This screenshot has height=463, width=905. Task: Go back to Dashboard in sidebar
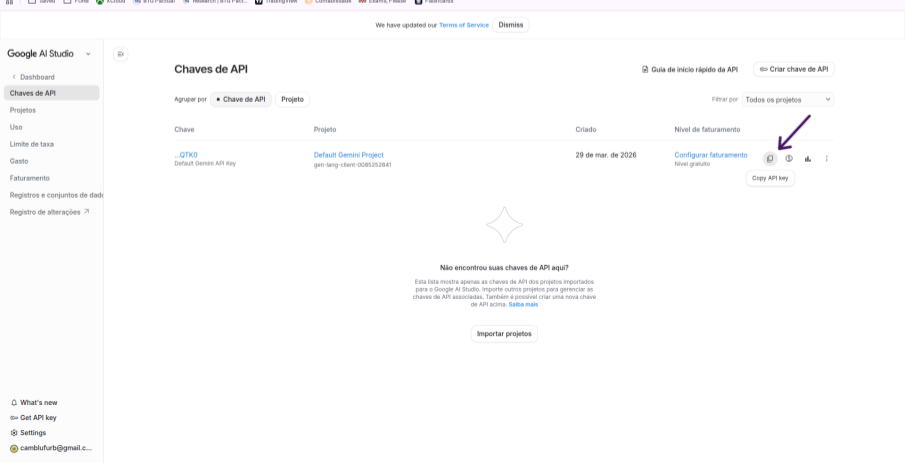coord(36,77)
